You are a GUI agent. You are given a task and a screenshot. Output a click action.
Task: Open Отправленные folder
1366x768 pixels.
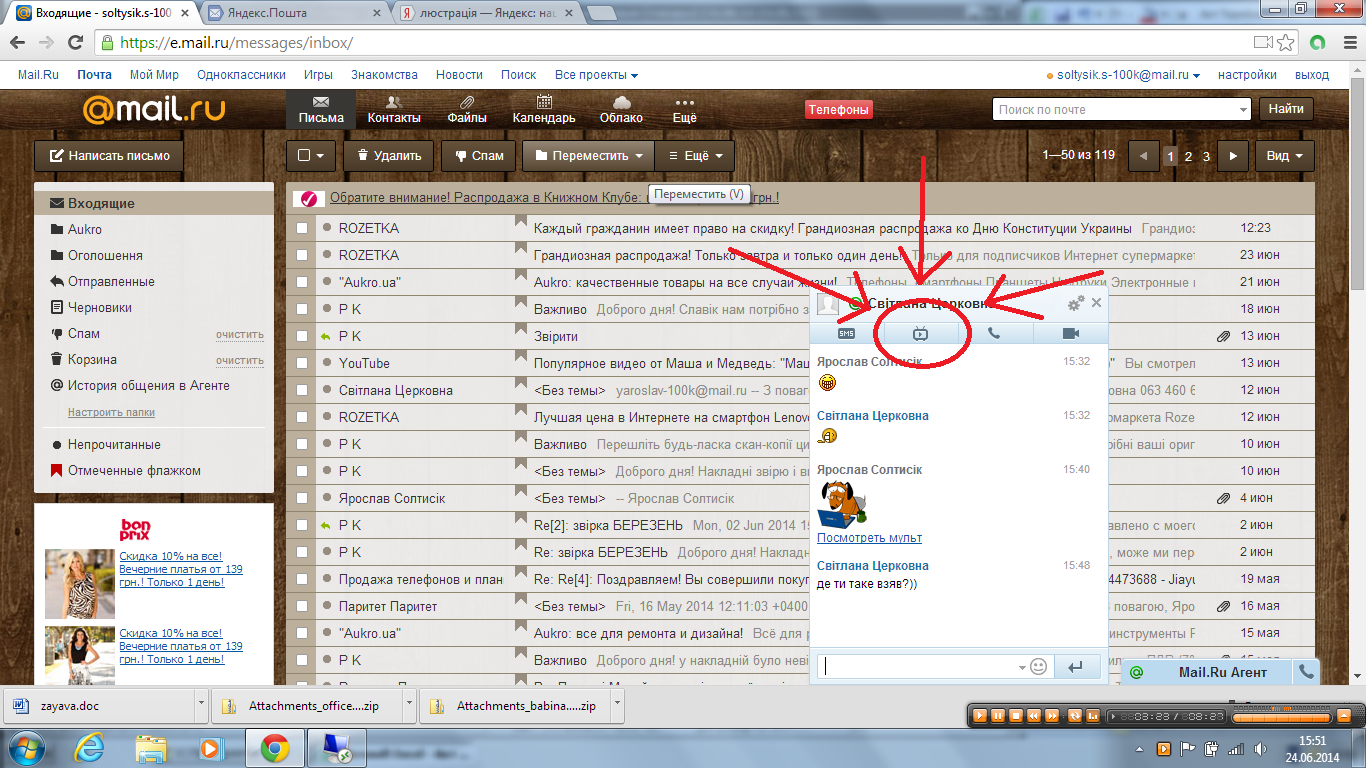[111, 282]
